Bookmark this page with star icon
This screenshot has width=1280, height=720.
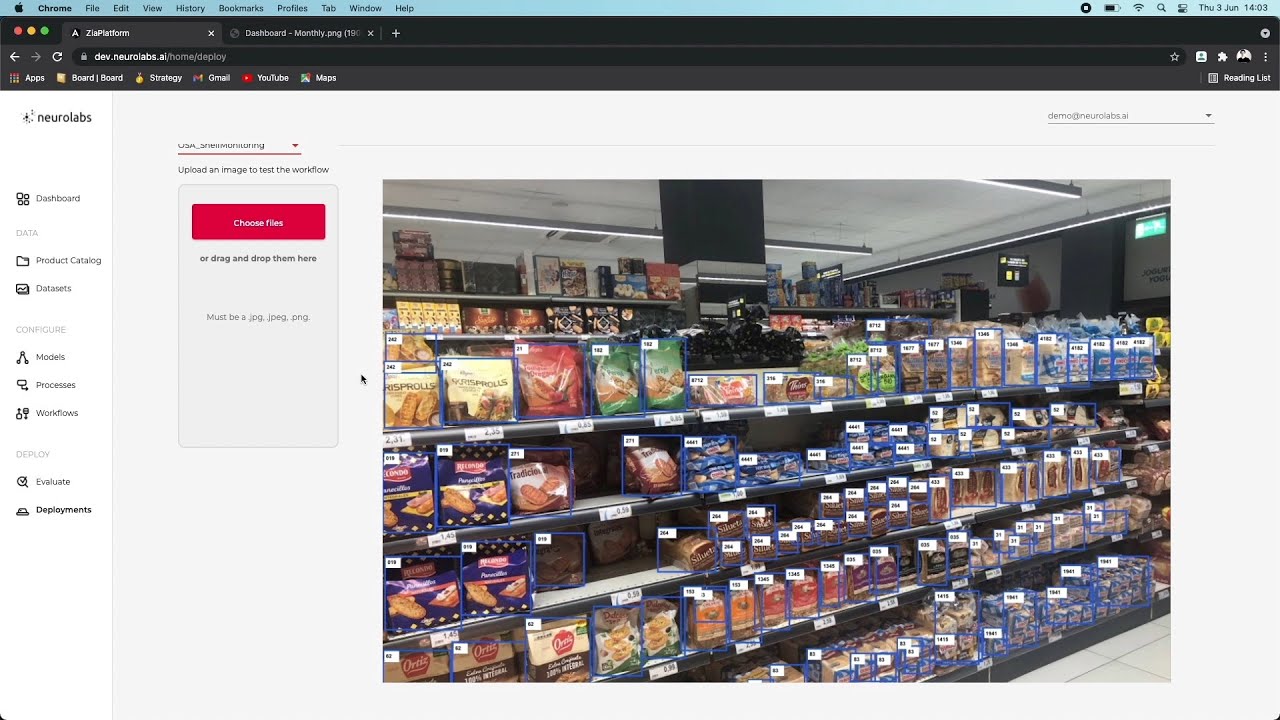pyautogui.click(x=1174, y=57)
